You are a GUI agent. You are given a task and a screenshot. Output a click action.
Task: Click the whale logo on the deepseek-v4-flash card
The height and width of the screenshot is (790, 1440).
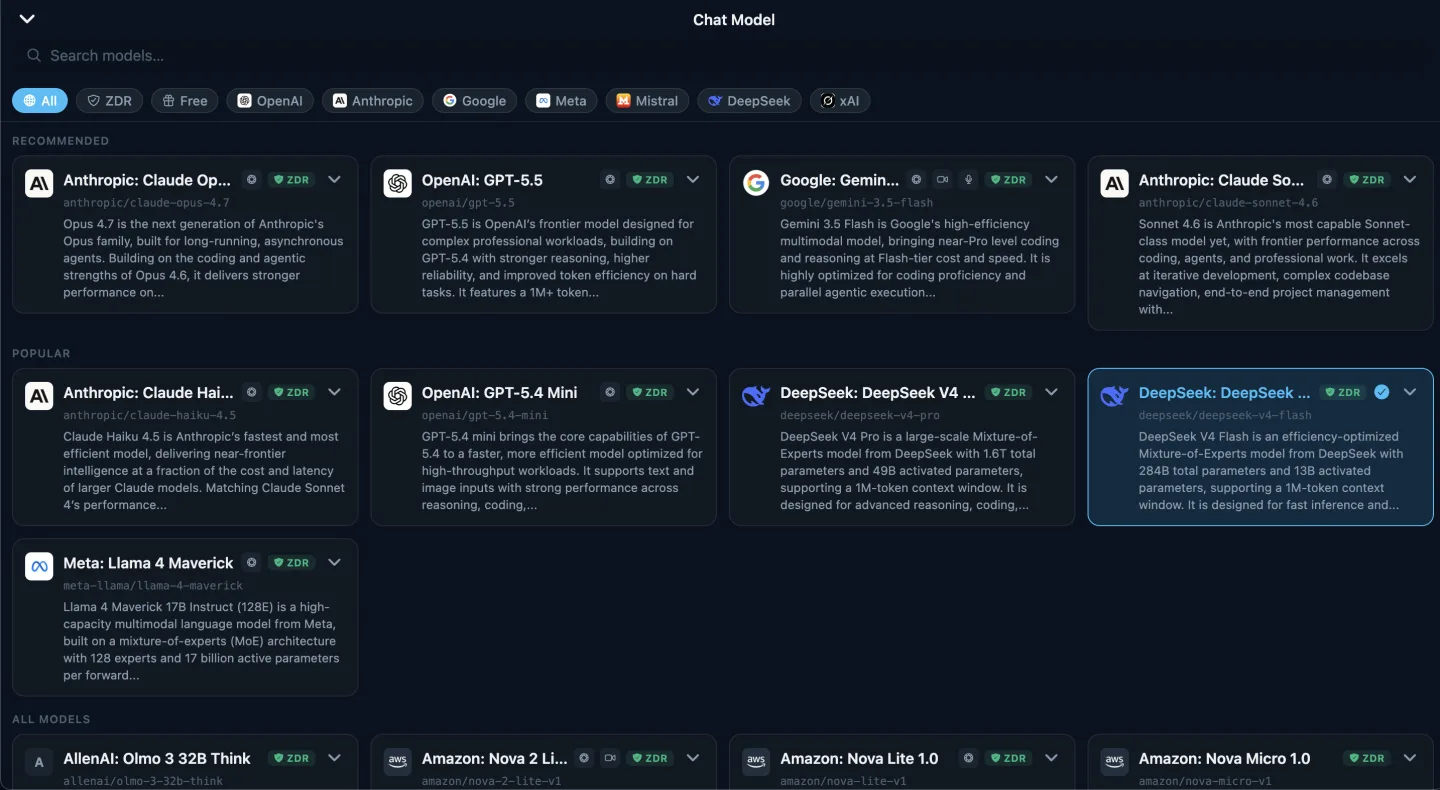click(x=1114, y=396)
